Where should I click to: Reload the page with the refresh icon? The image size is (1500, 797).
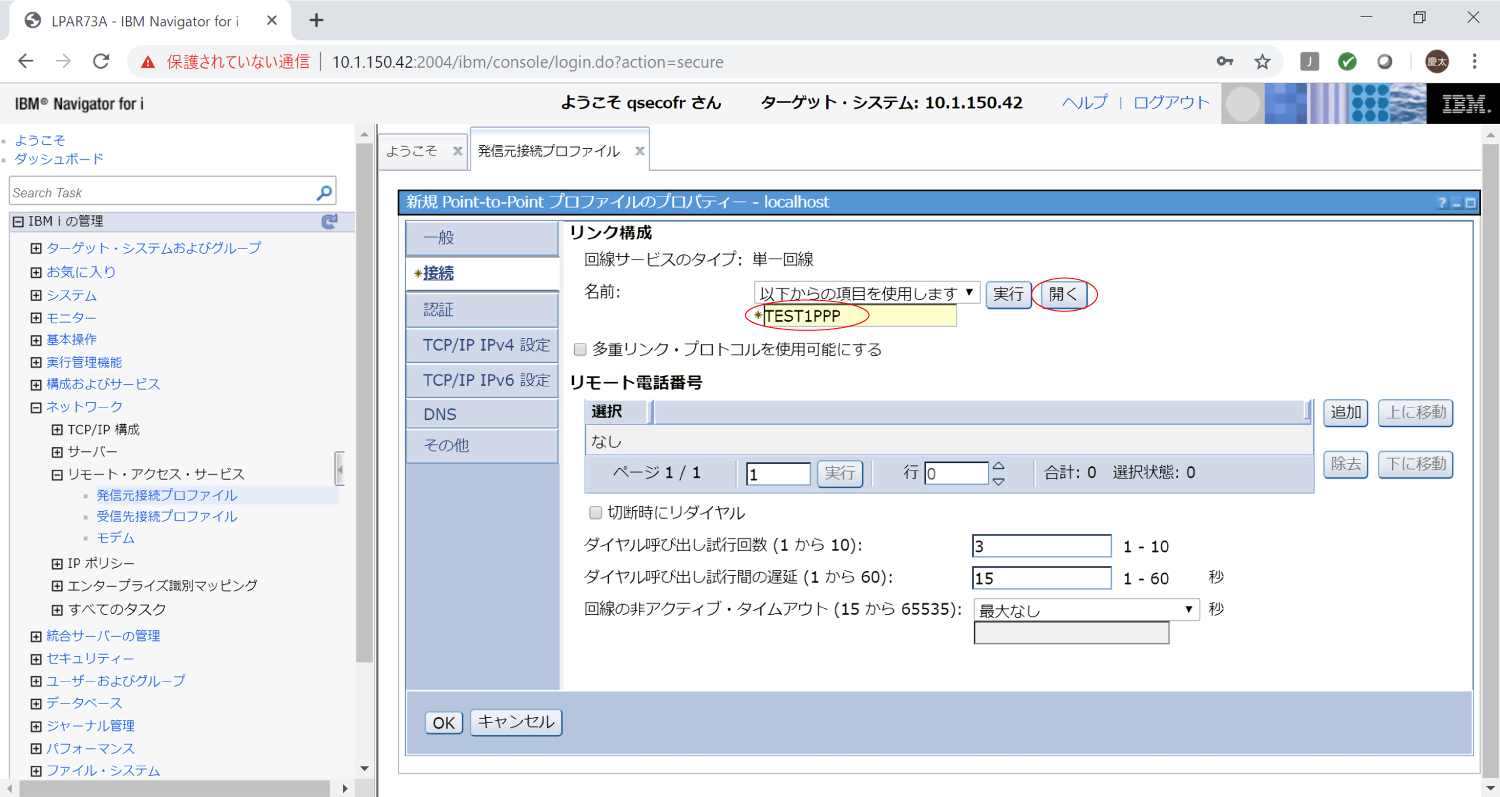[101, 61]
